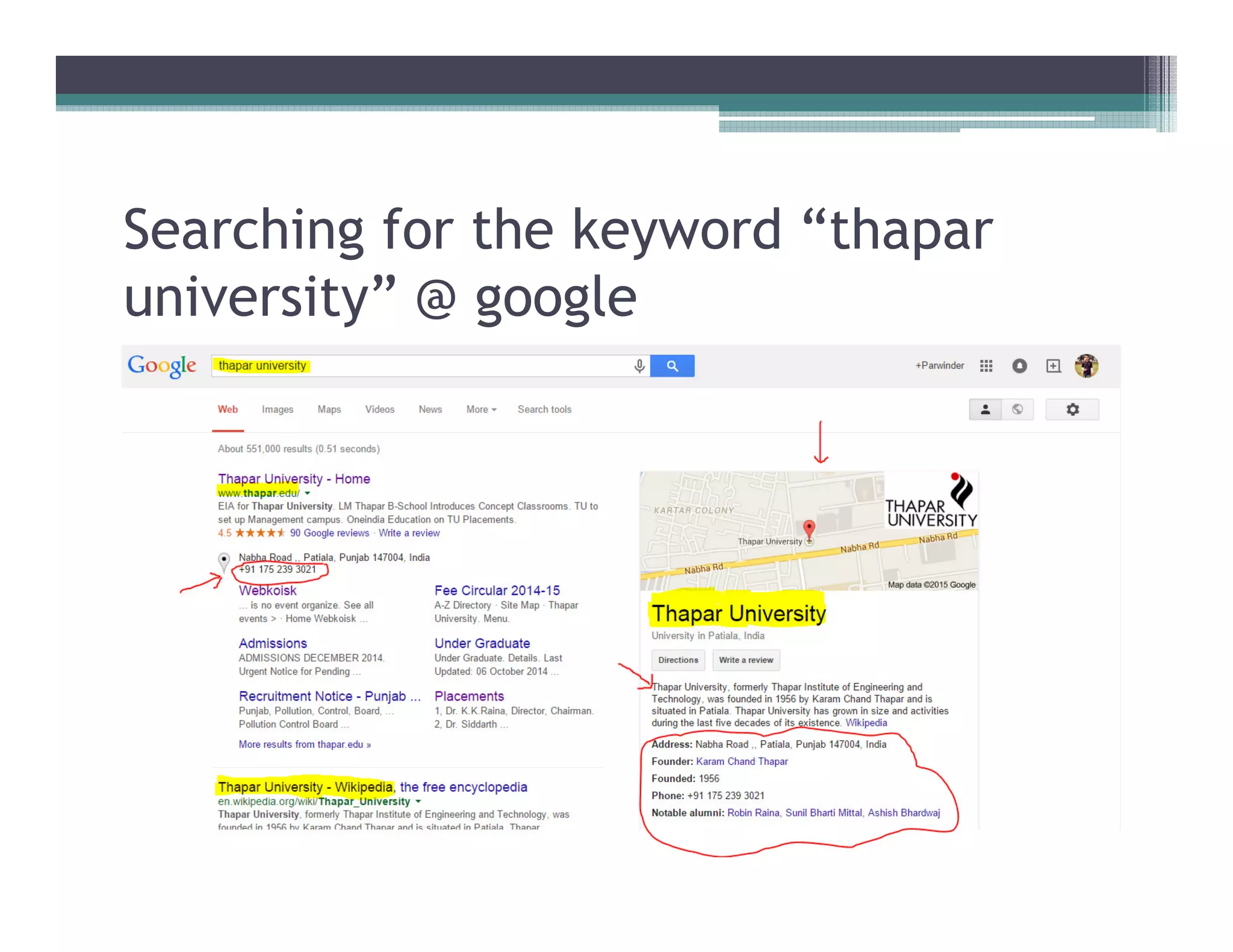1233x952 pixels.
Task: Click the Google logo
Action: 161,365
